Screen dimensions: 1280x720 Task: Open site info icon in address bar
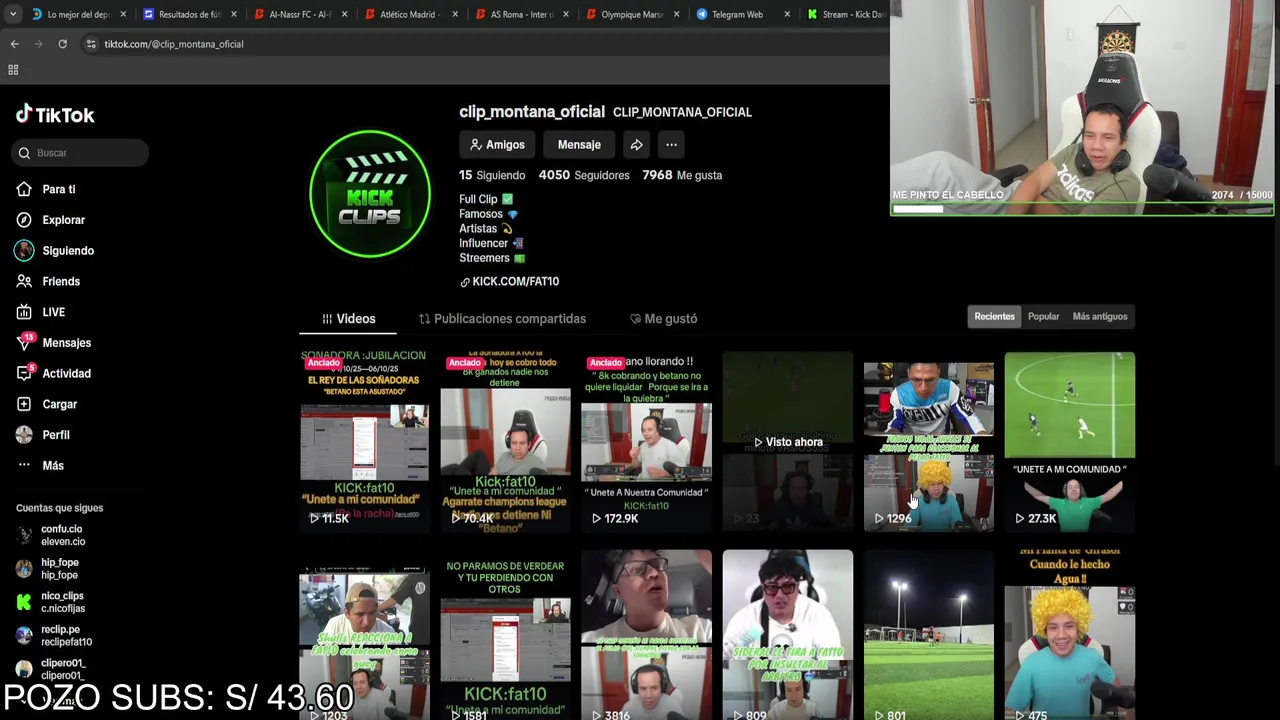click(x=91, y=44)
